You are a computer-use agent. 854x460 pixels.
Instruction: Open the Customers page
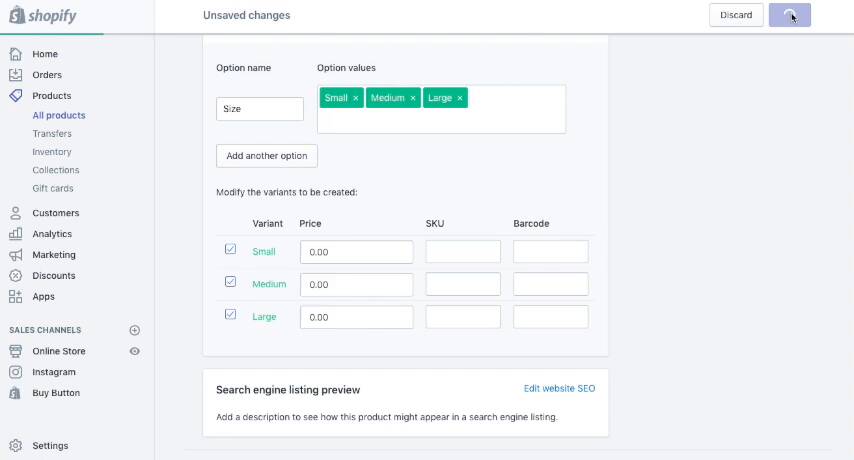[55, 213]
